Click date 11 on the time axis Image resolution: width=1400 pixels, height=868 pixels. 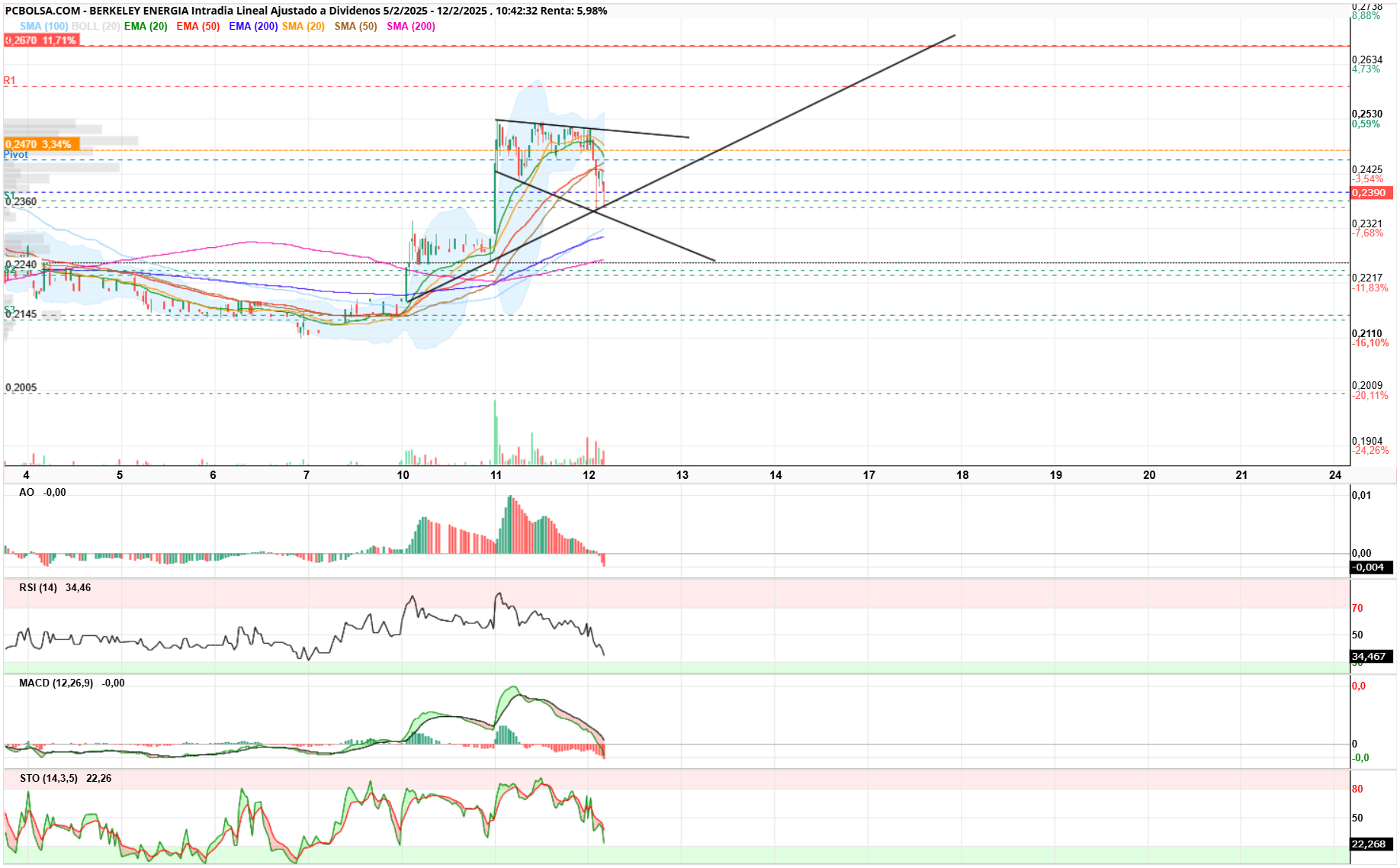coord(496,475)
